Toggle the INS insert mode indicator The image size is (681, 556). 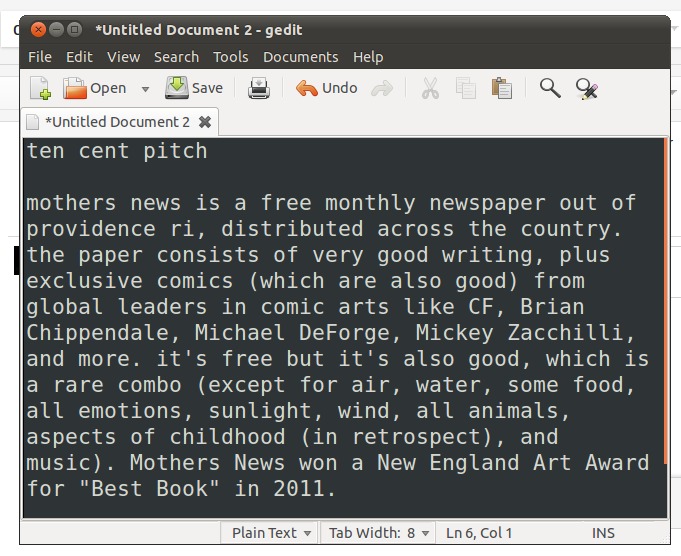tap(603, 533)
